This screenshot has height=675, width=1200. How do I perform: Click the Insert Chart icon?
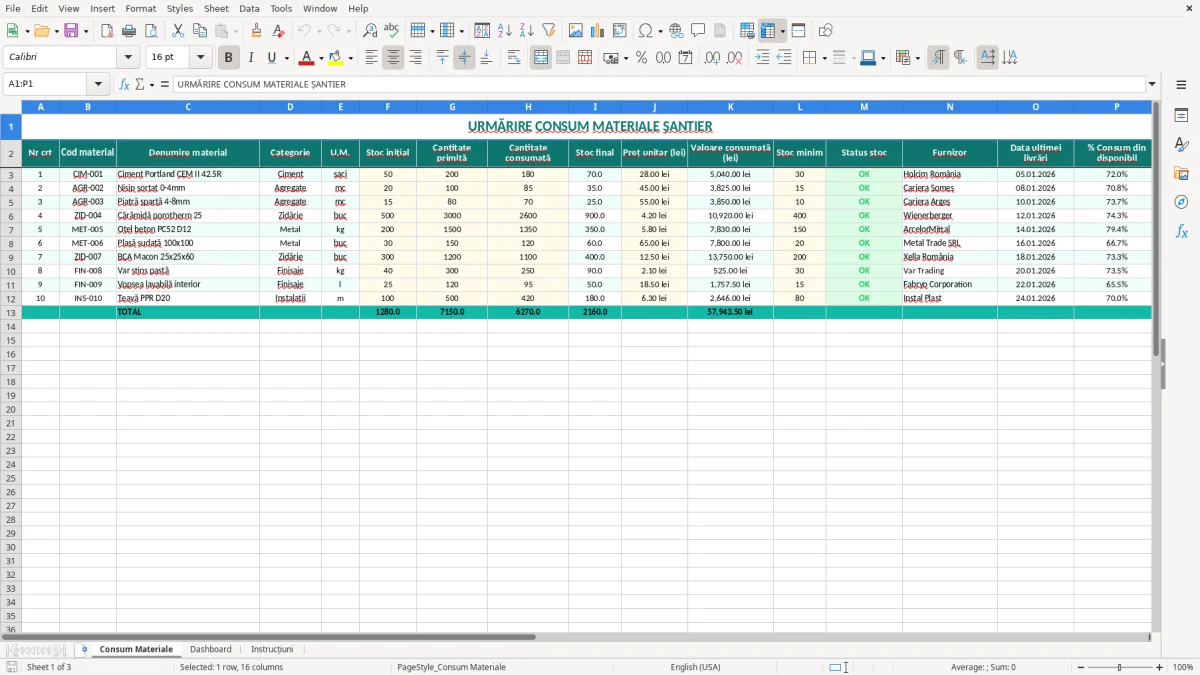click(598, 31)
